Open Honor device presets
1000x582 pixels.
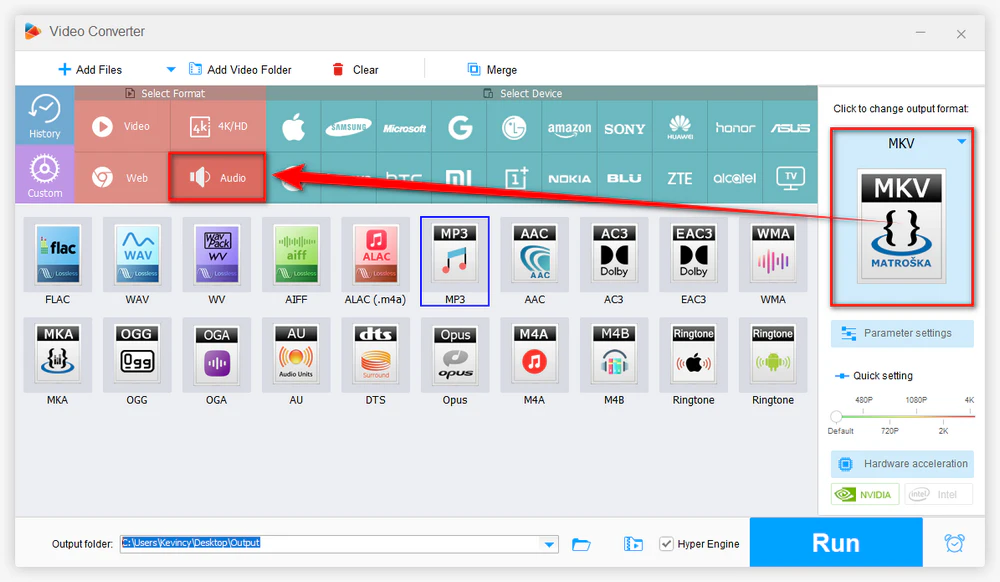pyautogui.click(x=735, y=126)
